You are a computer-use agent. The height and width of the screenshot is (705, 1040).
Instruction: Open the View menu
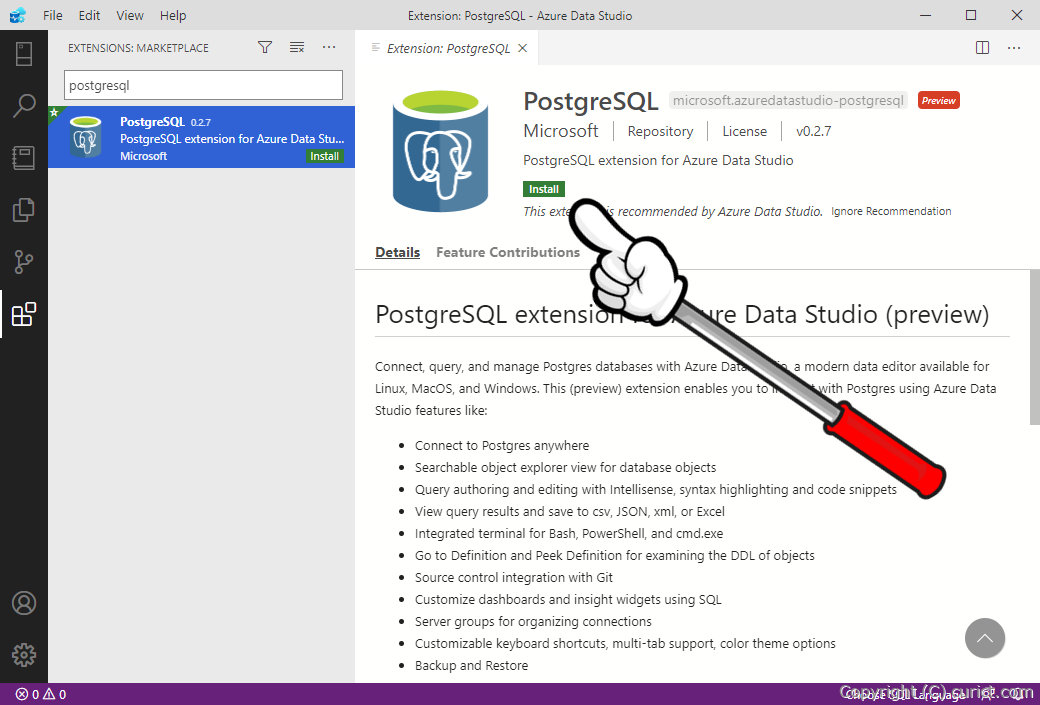pos(130,15)
